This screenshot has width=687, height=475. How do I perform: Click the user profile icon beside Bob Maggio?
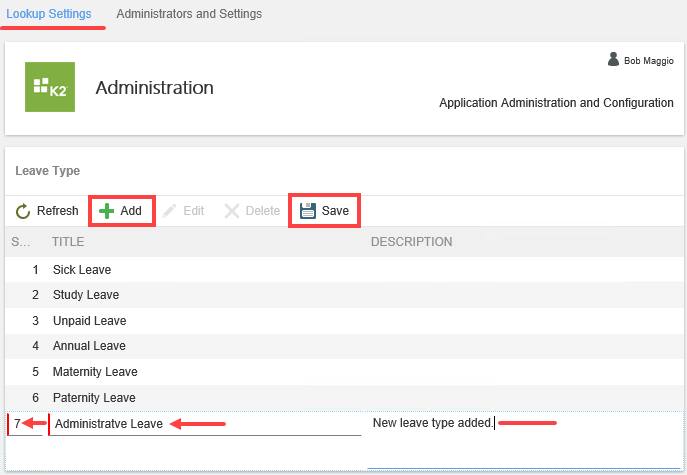pos(613,60)
